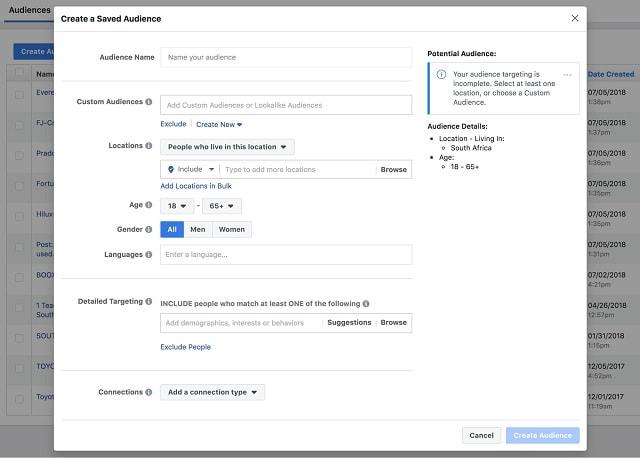Open the maximum age 65+ dropdown
The image size is (640, 458).
click(x=221, y=206)
